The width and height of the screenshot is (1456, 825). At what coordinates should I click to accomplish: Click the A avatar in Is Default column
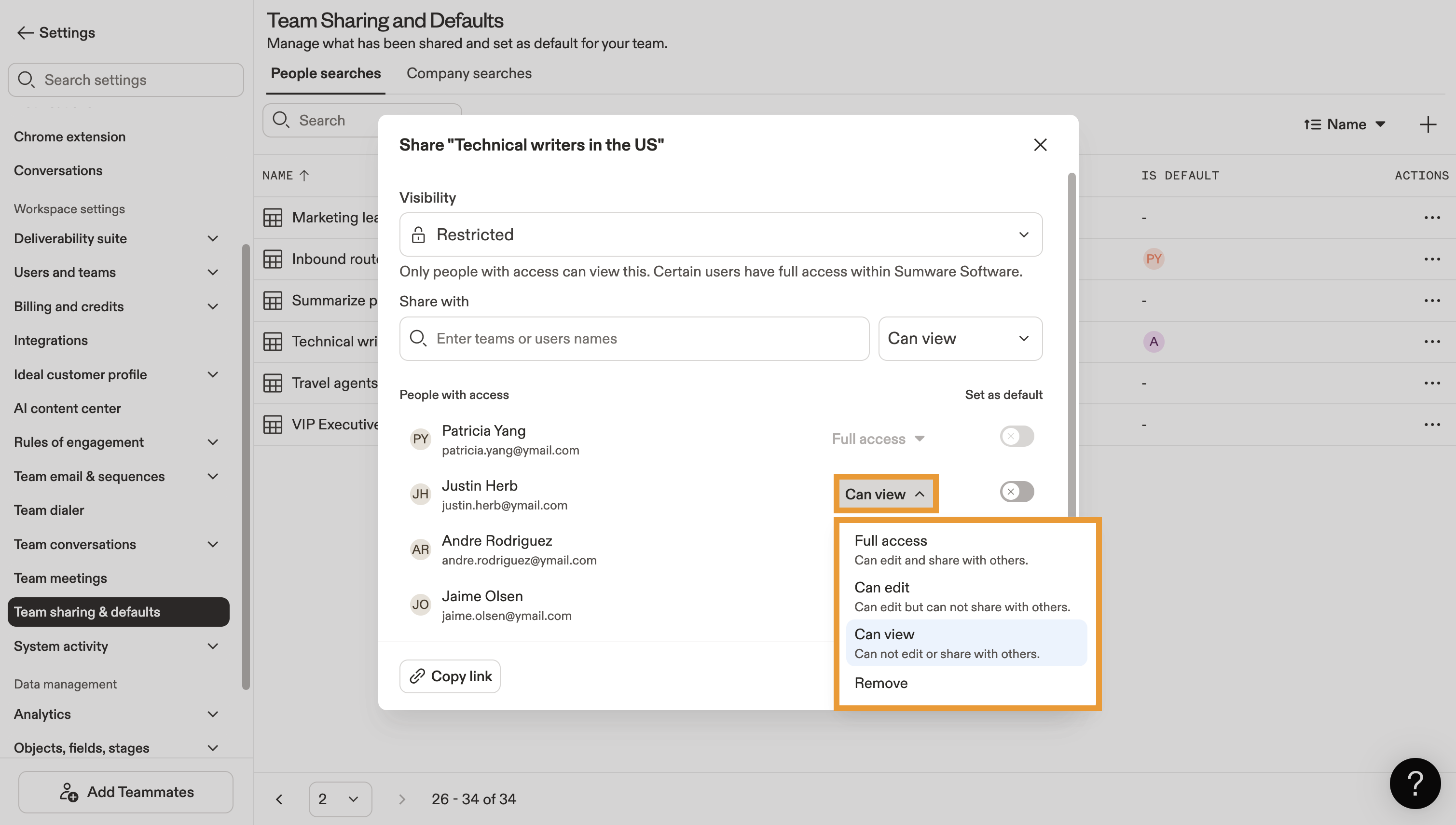pos(1153,342)
